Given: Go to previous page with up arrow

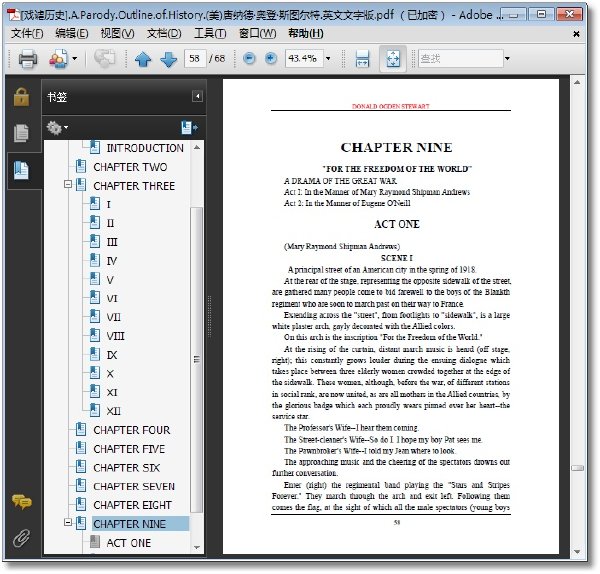Looking at the screenshot, I should 143,59.
